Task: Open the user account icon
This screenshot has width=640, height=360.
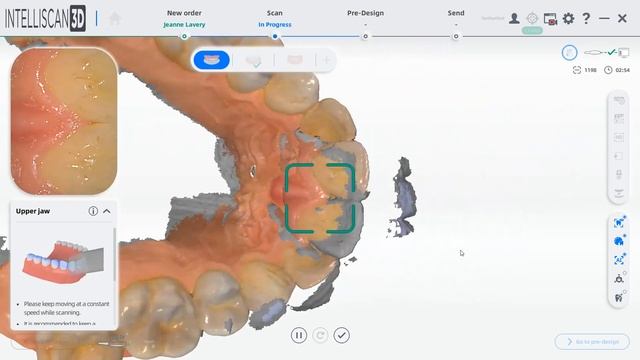Action: [514, 18]
